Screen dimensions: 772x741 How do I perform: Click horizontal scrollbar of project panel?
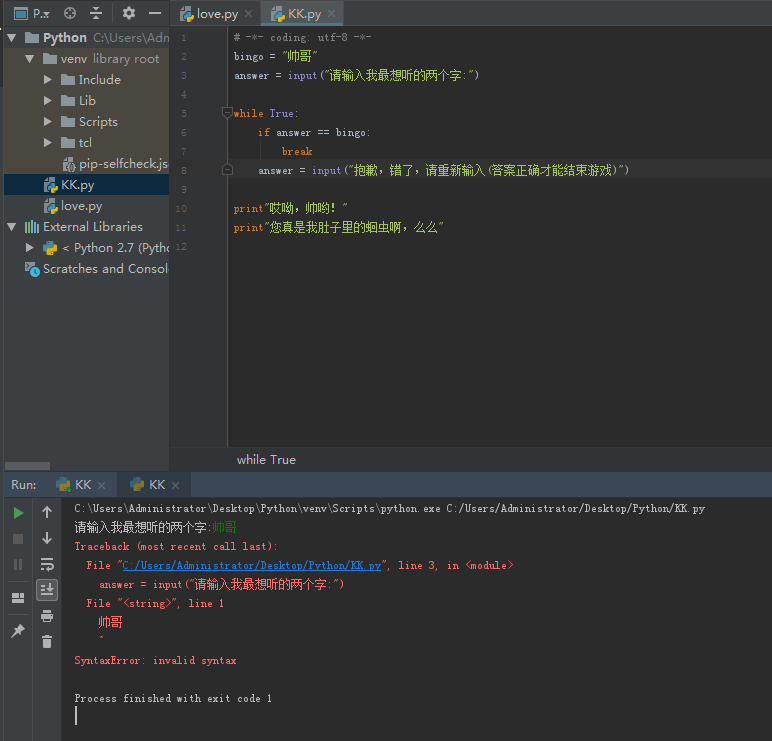[28, 466]
